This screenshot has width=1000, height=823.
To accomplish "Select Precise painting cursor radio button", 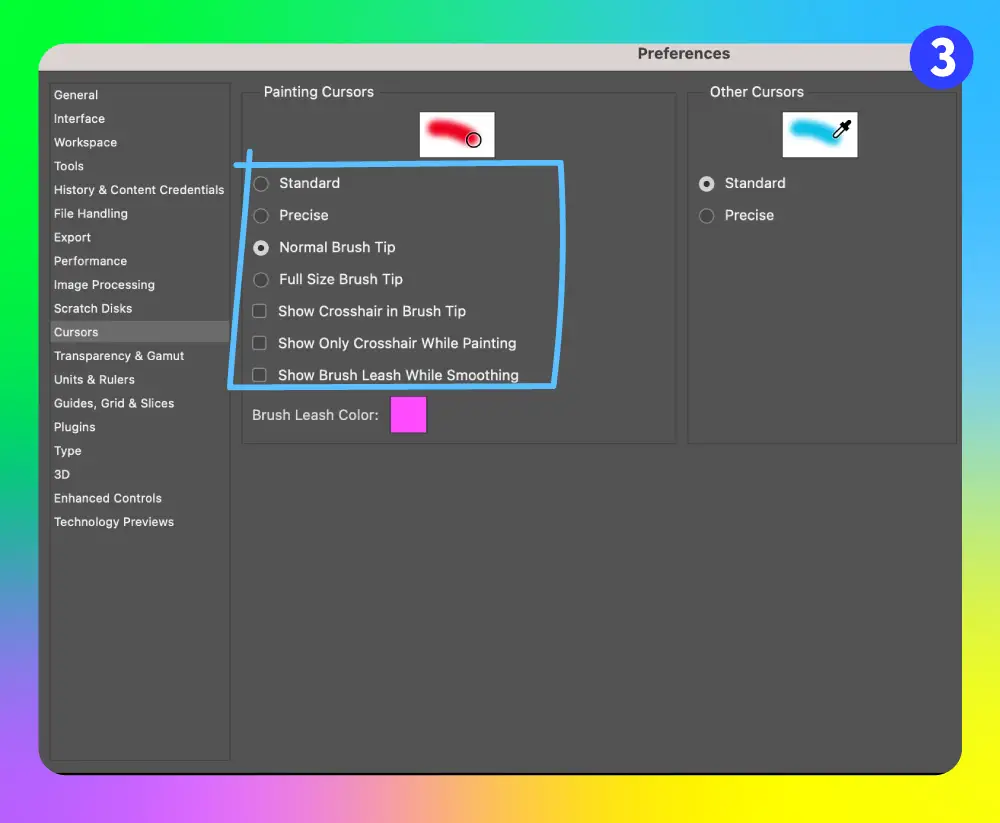I will coord(261,216).
